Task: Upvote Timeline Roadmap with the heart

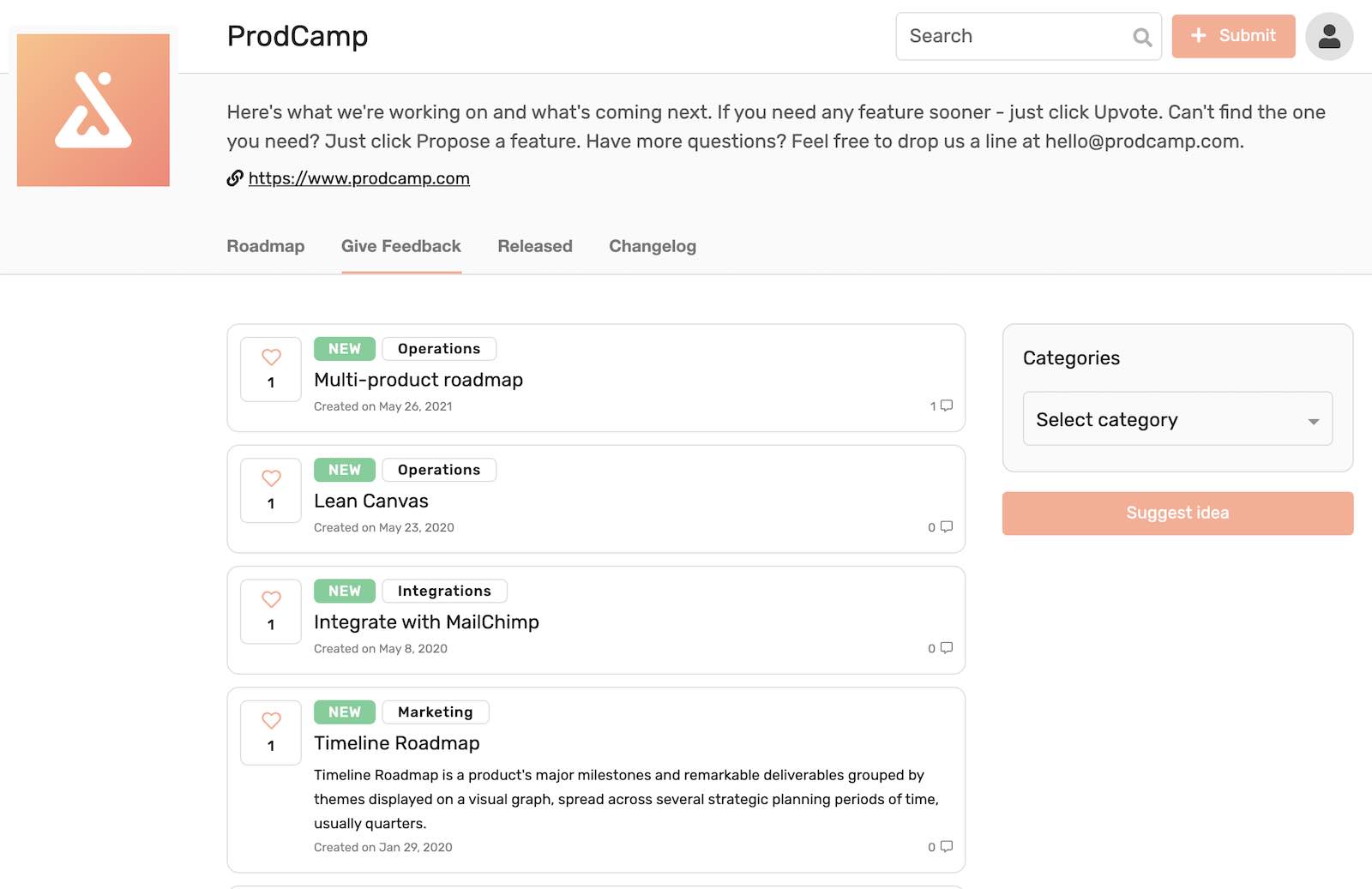Action: (x=271, y=721)
